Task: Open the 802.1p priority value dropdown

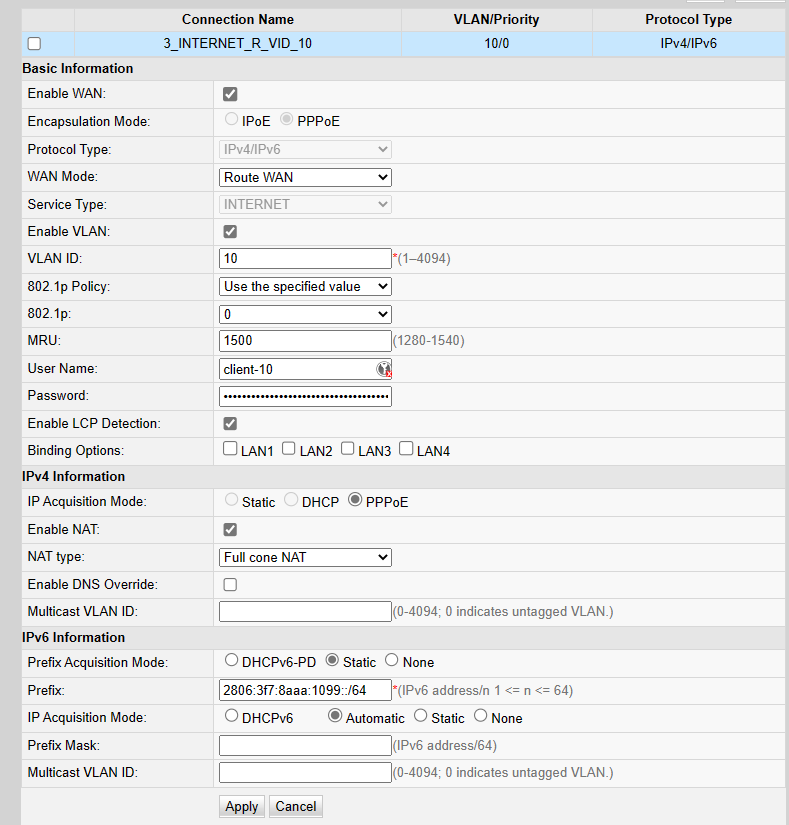Action: click(305, 314)
